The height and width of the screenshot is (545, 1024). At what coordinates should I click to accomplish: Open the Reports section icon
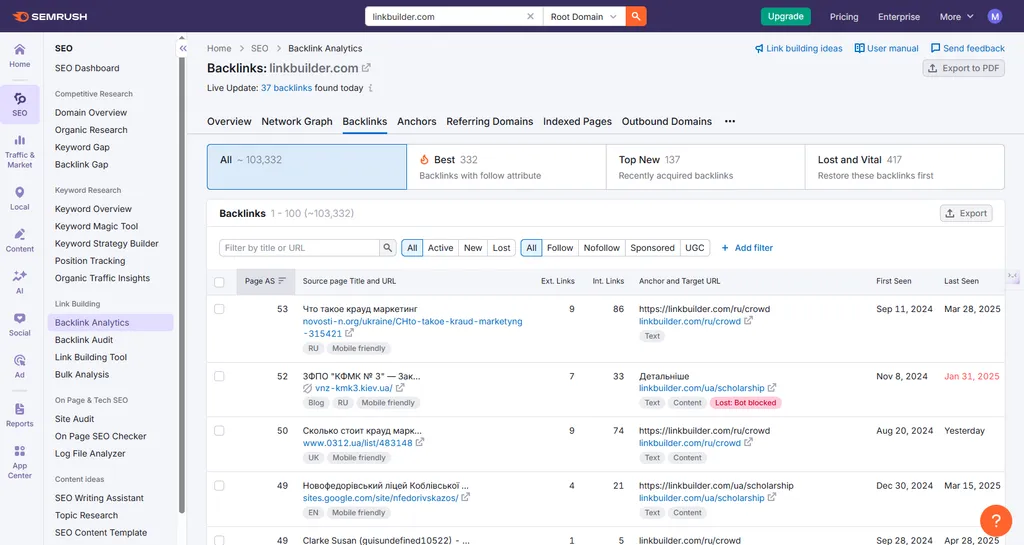pyautogui.click(x=20, y=415)
